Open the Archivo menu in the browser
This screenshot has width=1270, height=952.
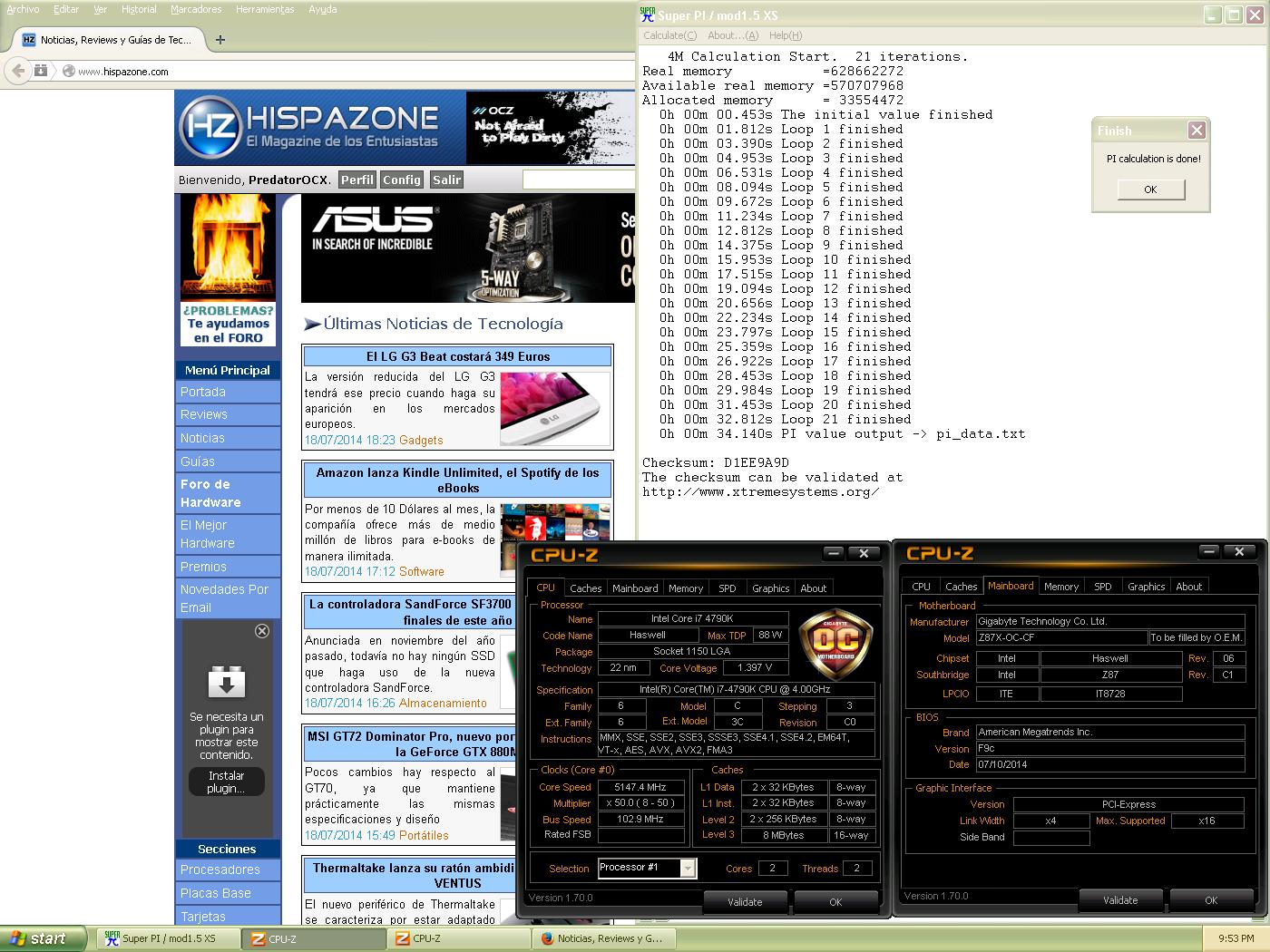[23, 9]
